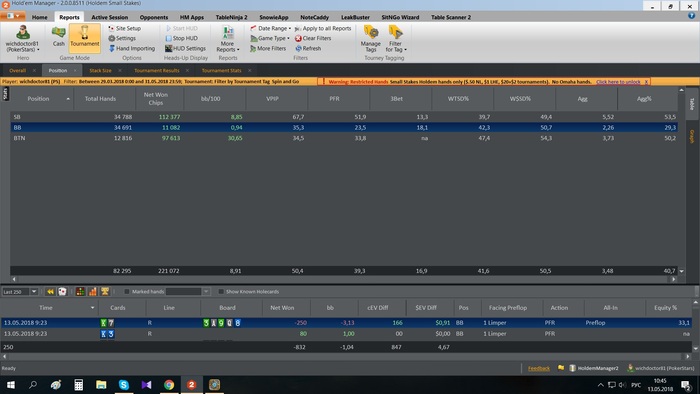Switch to the Stack Size report tab
The image size is (700, 394).
tap(100, 71)
